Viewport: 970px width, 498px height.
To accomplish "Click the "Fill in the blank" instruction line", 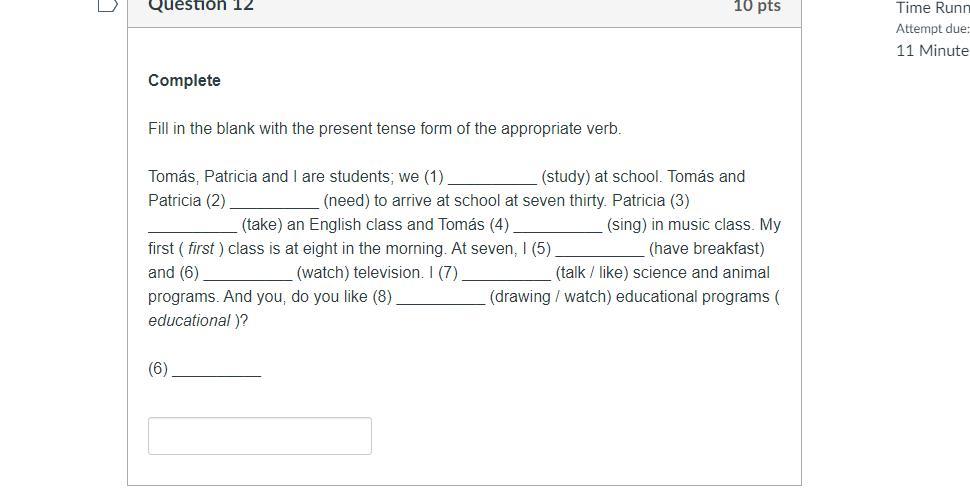I will click(385, 128).
